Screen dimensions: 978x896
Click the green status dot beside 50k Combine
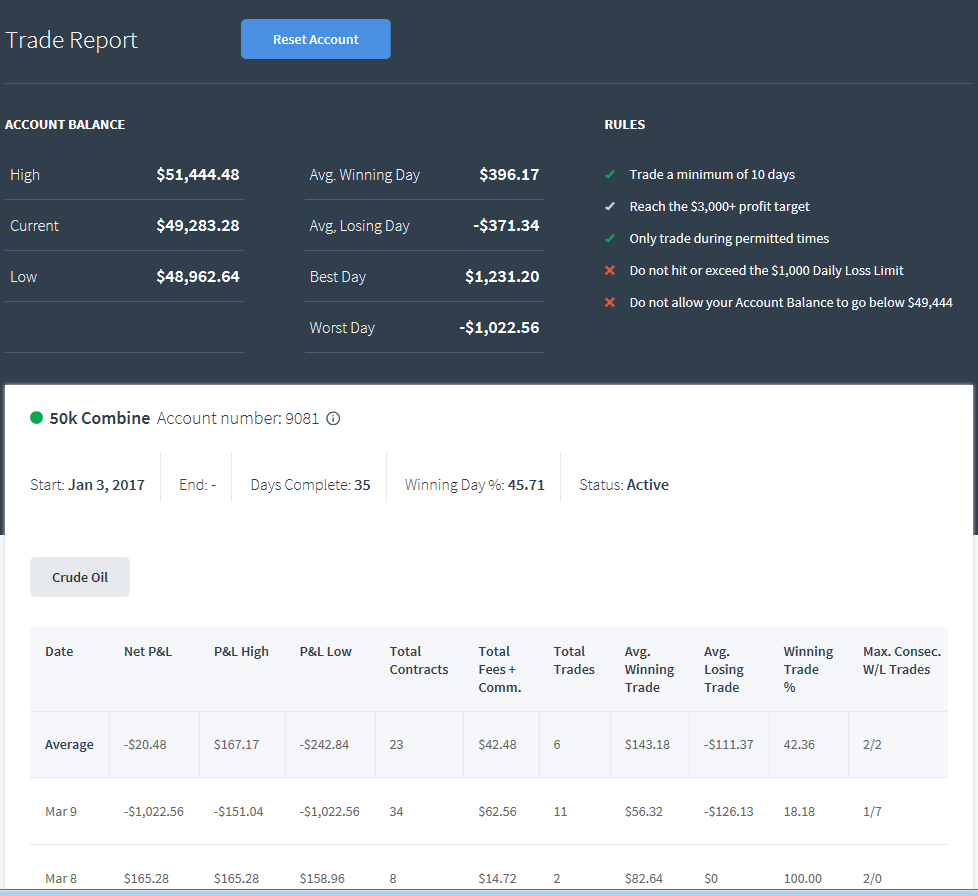click(x=36, y=418)
